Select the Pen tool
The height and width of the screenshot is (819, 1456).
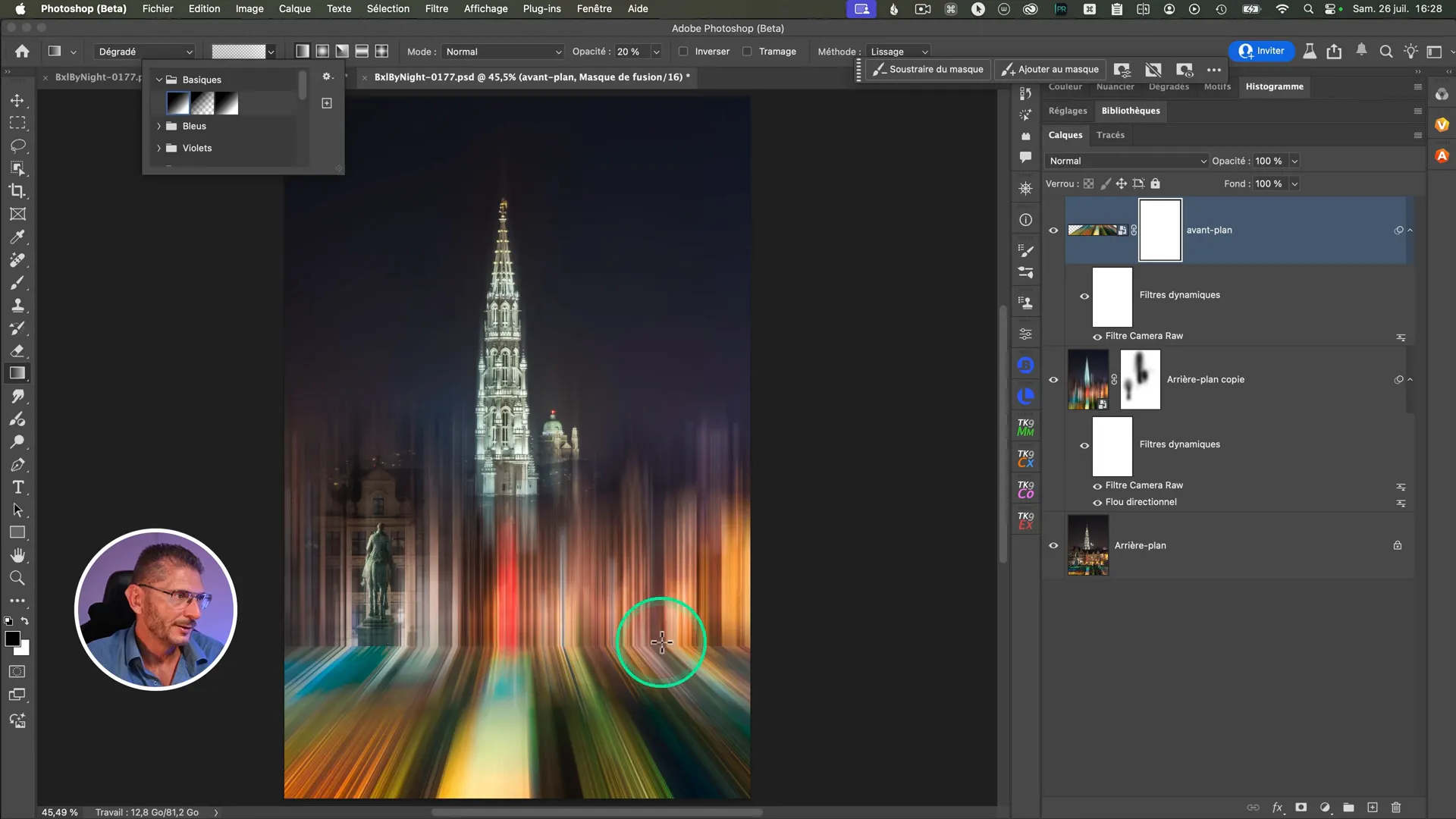(x=17, y=464)
